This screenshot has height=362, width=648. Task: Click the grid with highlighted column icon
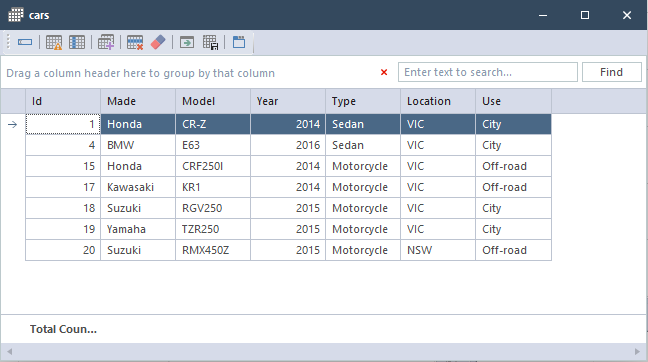coord(77,42)
